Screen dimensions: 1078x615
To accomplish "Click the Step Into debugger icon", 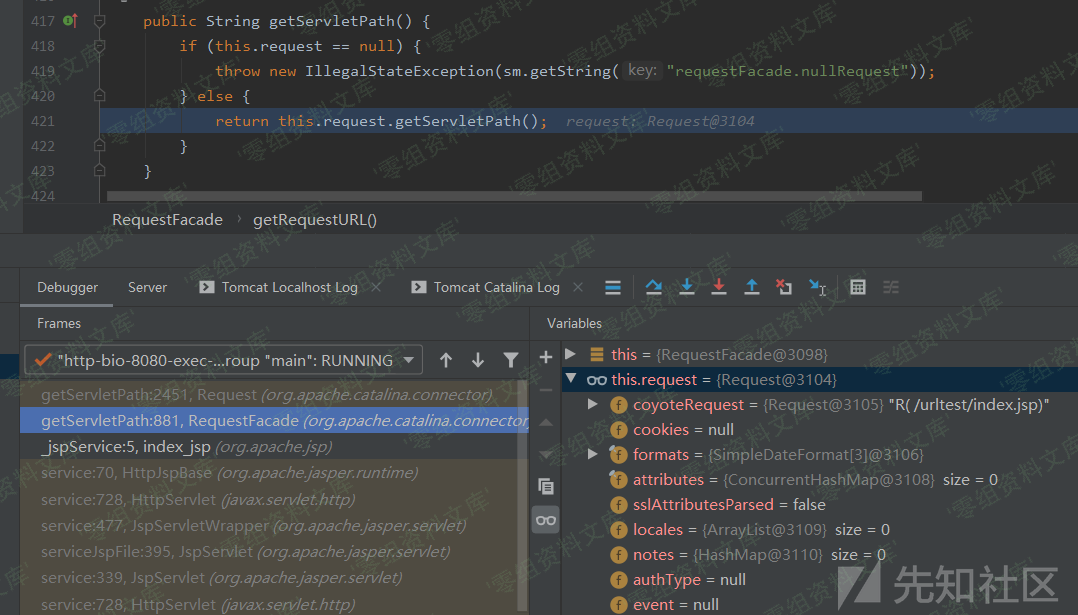I will 686,287.
